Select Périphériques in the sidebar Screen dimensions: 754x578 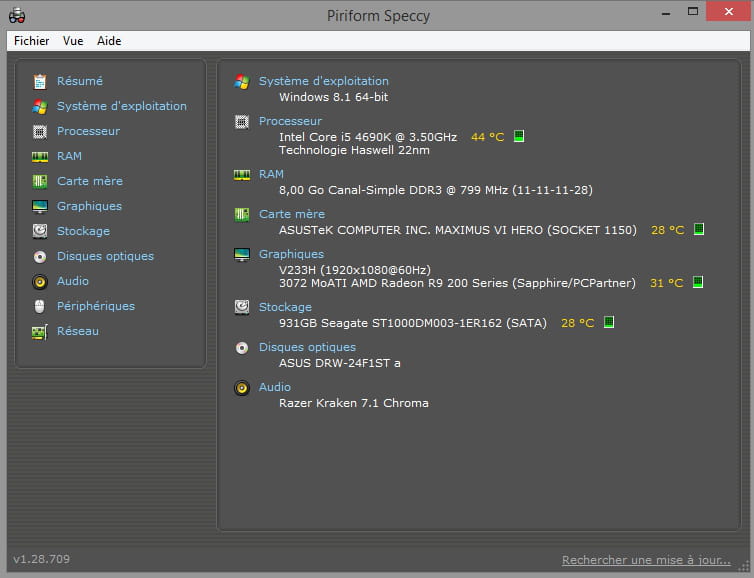(96, 306)
